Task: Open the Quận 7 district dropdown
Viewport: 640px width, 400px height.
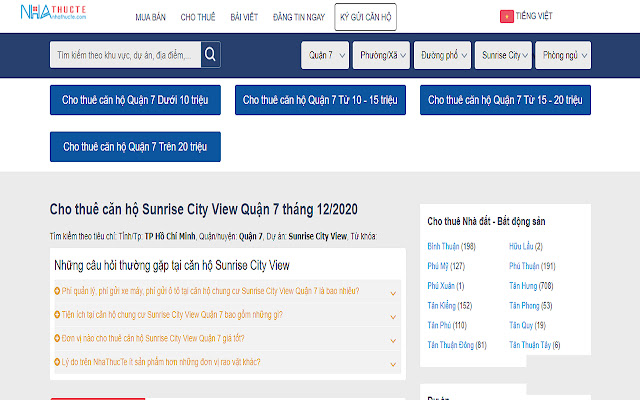Action: [325, 55]
